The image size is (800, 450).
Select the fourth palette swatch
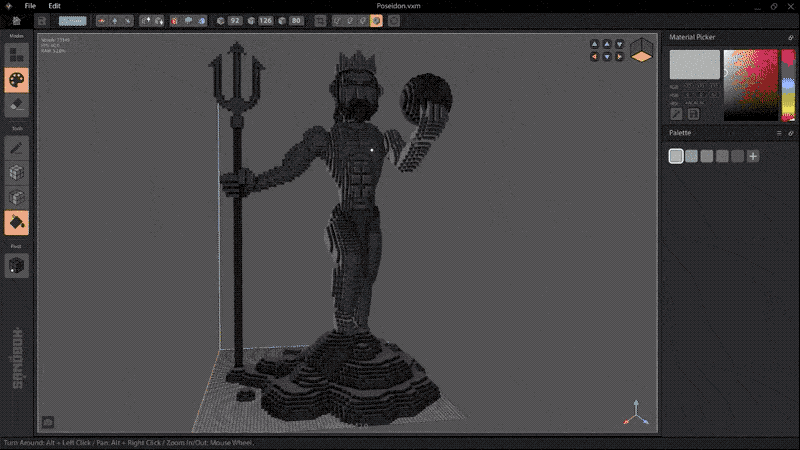pos(722,156)
